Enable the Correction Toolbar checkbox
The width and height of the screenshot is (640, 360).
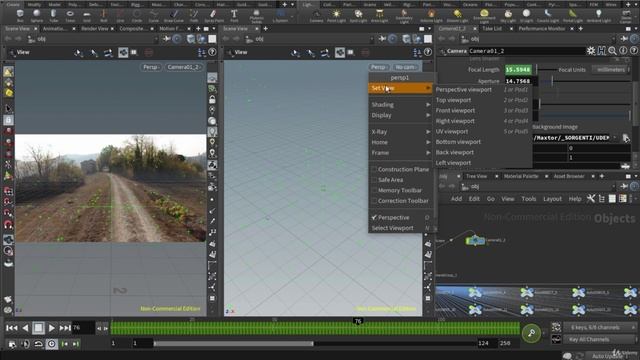(x=374, y=201)
